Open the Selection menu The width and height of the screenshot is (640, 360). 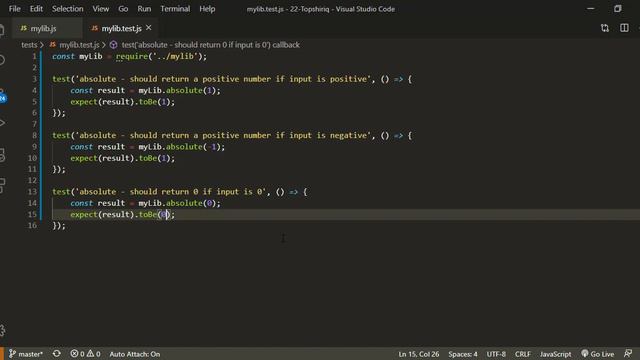(67, 9)
